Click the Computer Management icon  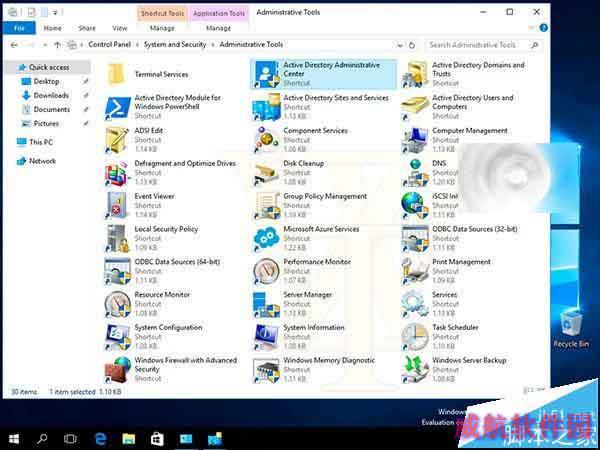[x=416, y=140]
